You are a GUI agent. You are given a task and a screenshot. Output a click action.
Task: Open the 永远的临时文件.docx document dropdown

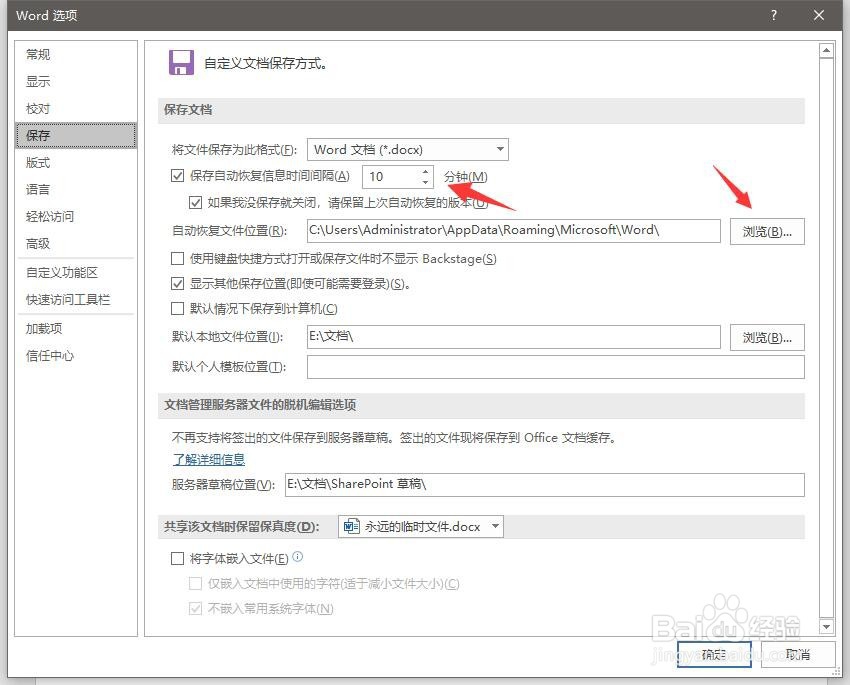[421, 526]
